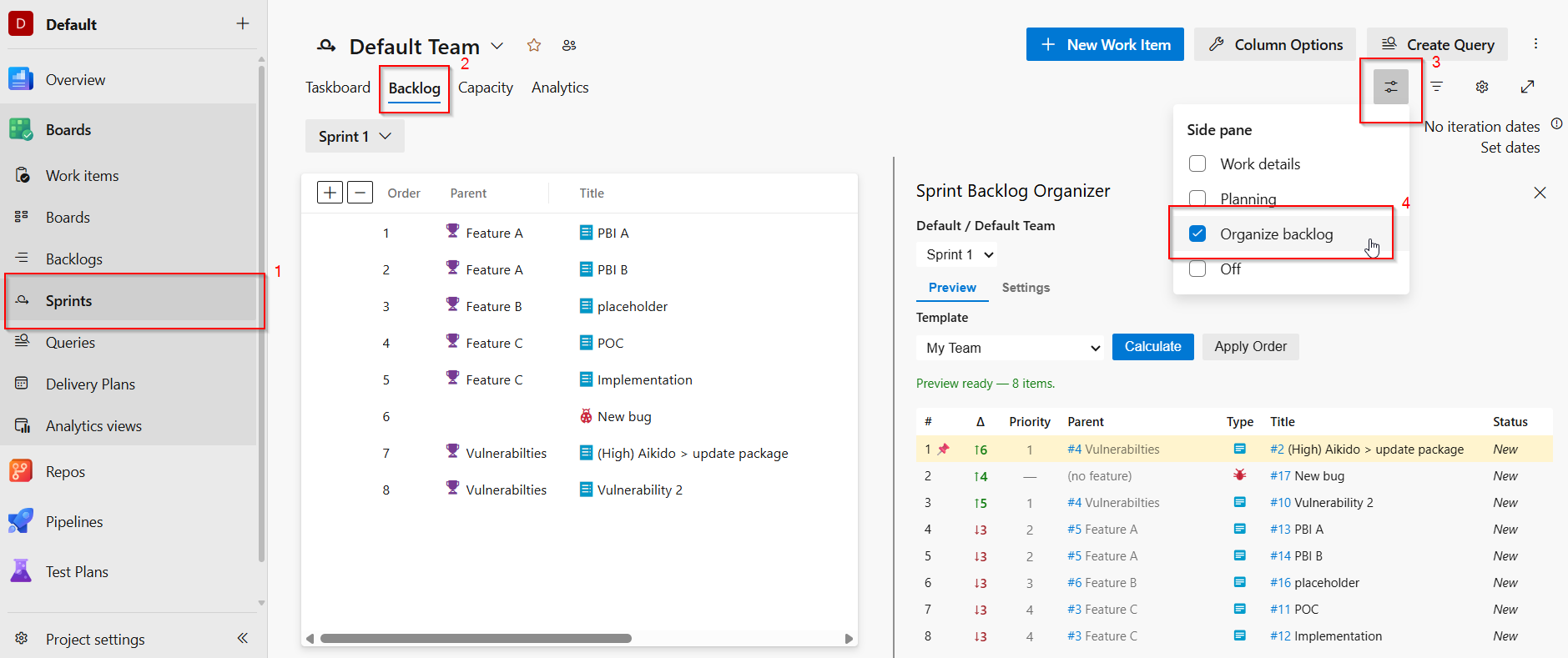Open sprint settings gear icon

(x=1482, y=87)
